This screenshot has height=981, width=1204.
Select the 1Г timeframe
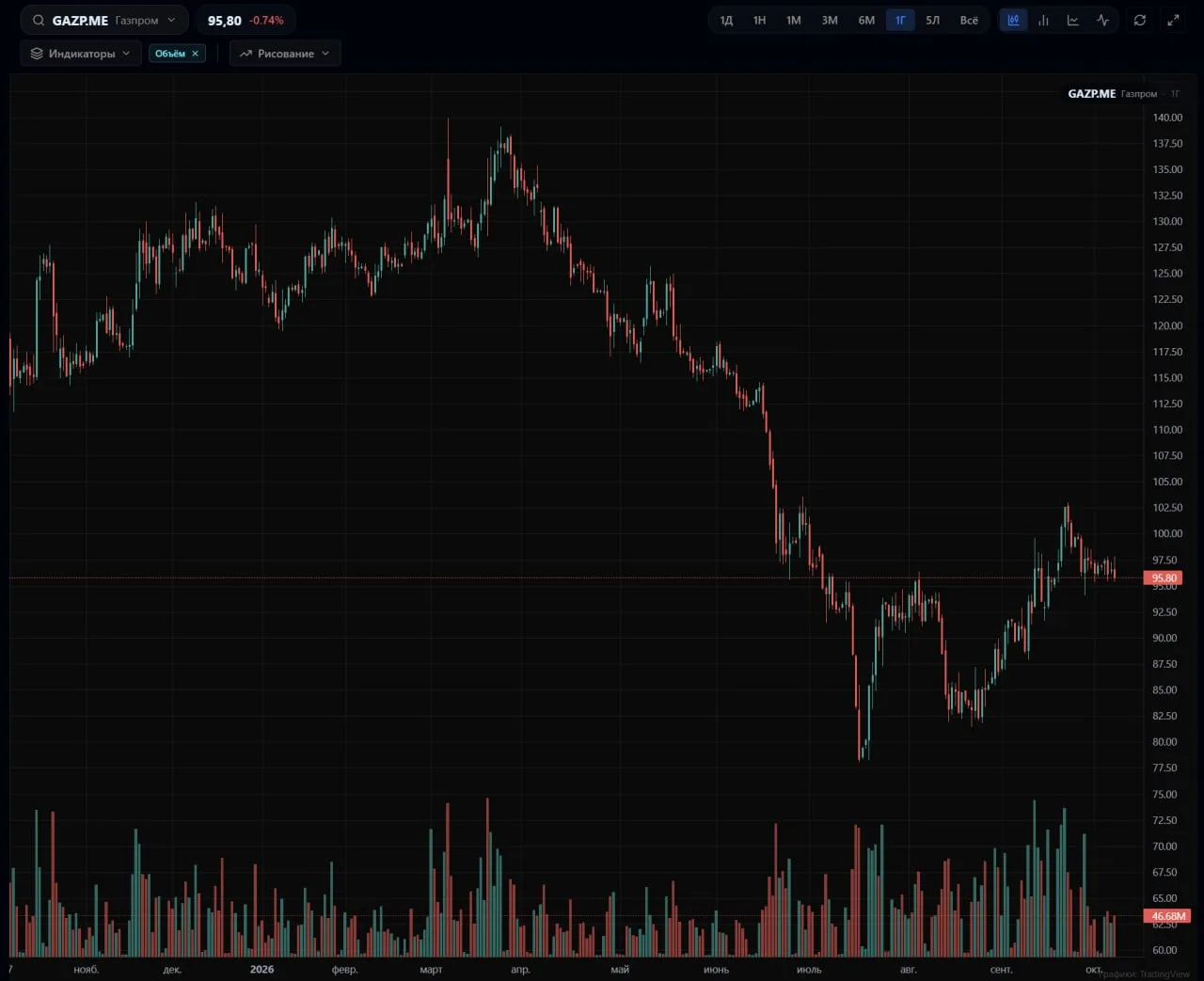coord(900,20)
